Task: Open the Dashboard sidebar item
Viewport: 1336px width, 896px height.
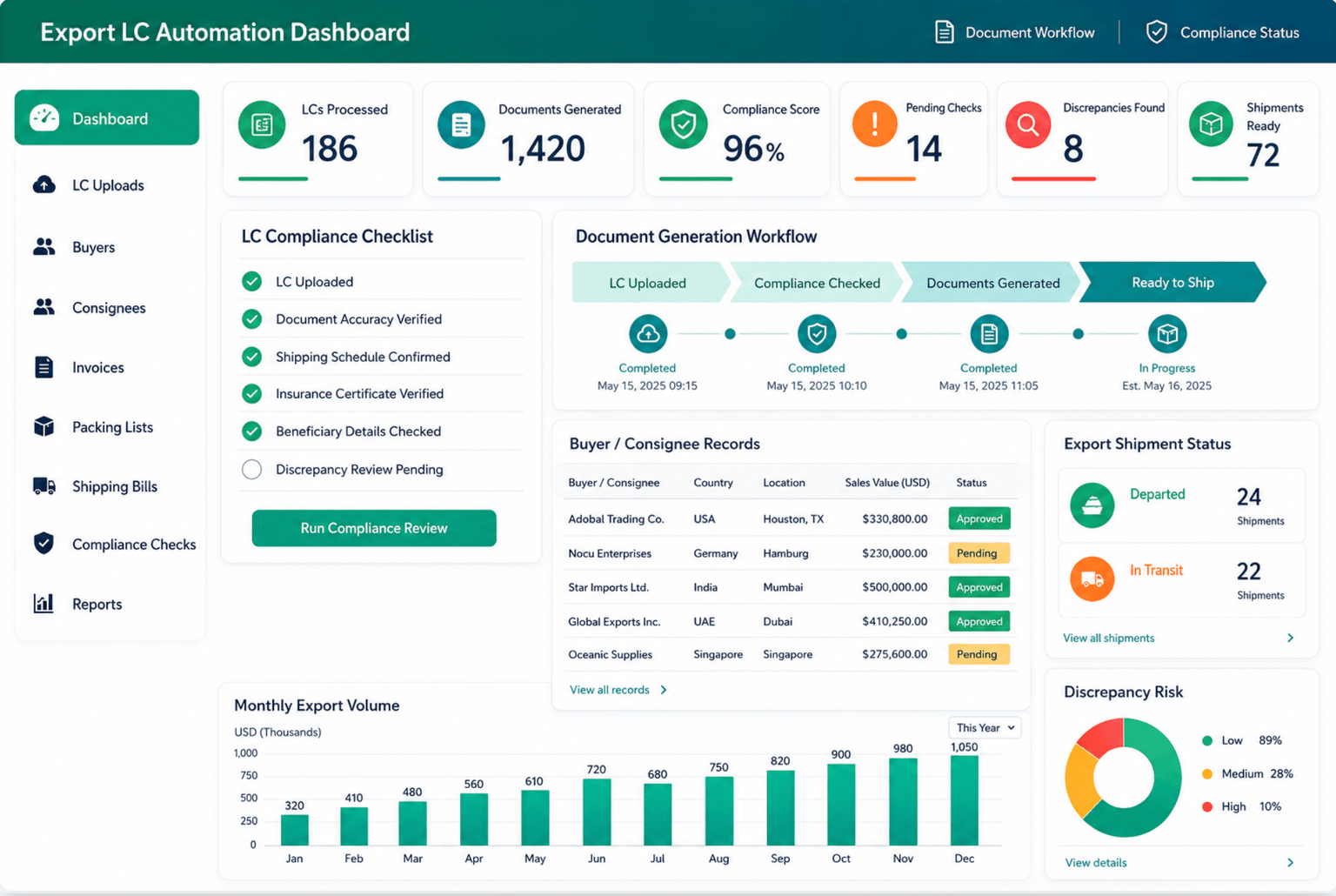Action: coord(107,118)
